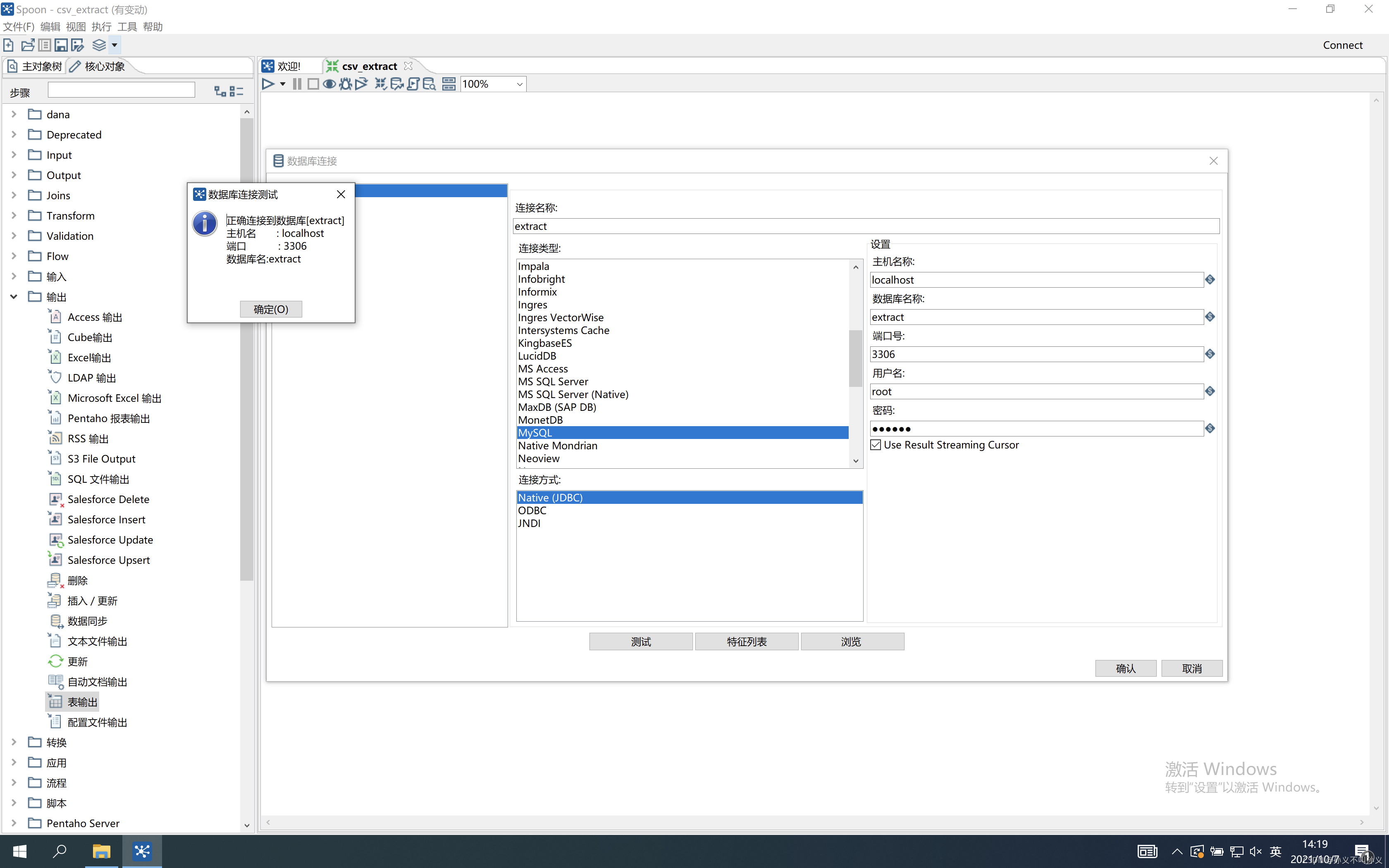The height and width of the screenshot is (868, 1389).
Task: Click the Run transformation play icon
Action: tap(267, 84)
